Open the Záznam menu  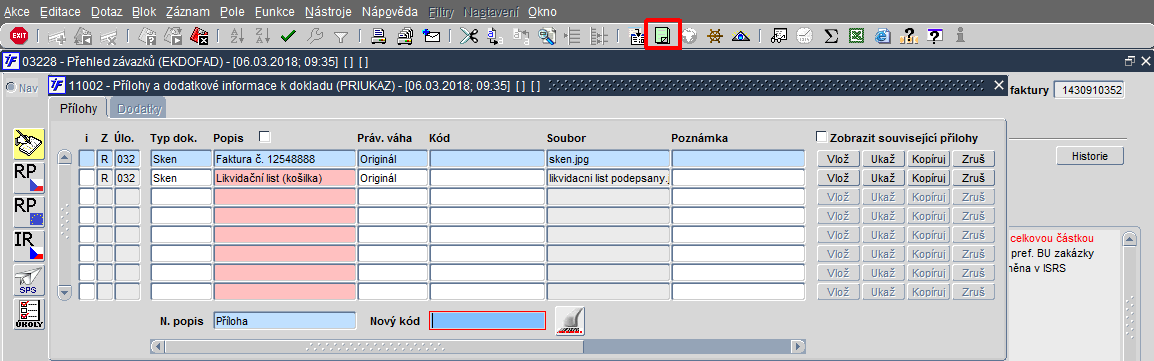tap(188, 12)
